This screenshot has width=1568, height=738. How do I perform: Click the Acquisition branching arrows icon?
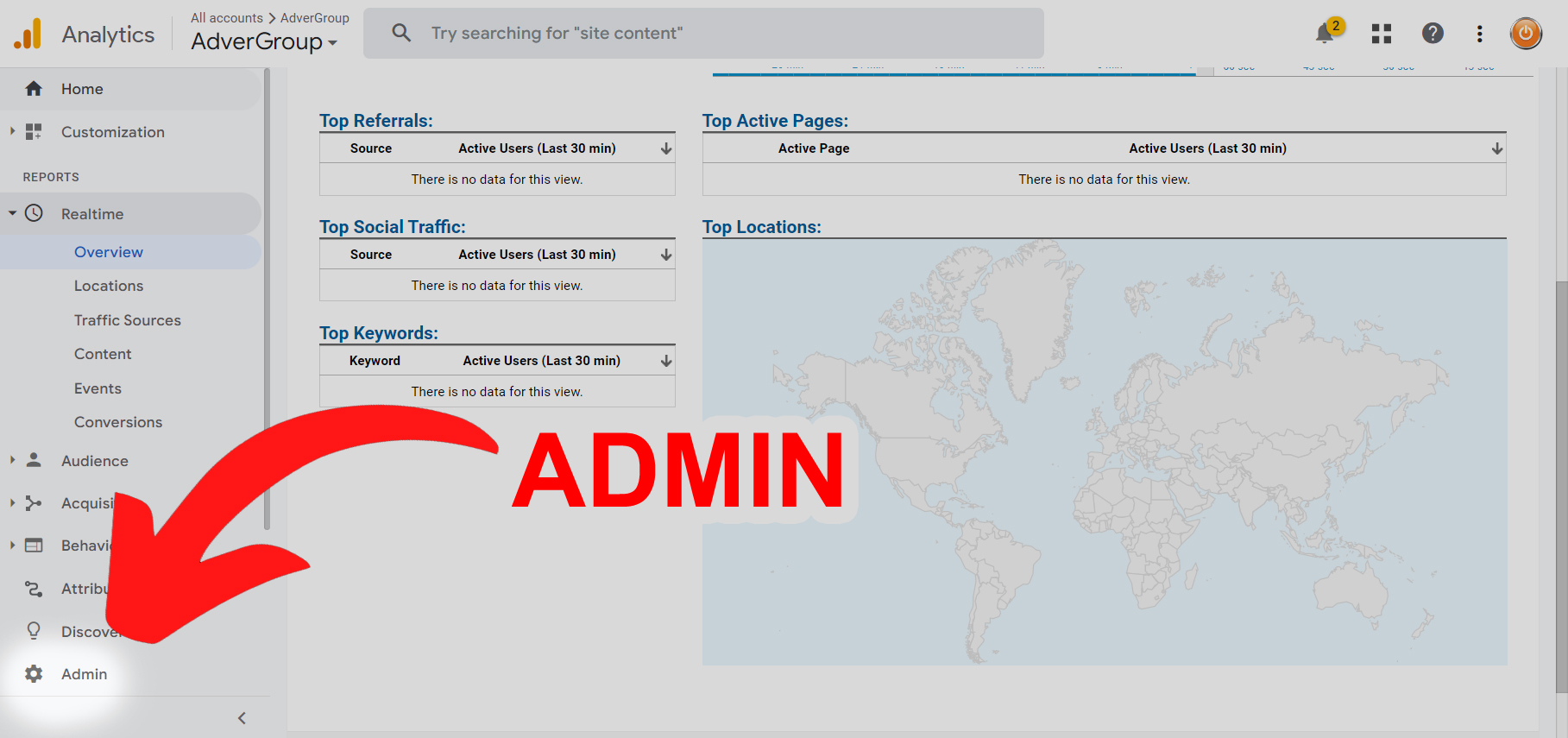pyautogui.click(x=34, y=503)
